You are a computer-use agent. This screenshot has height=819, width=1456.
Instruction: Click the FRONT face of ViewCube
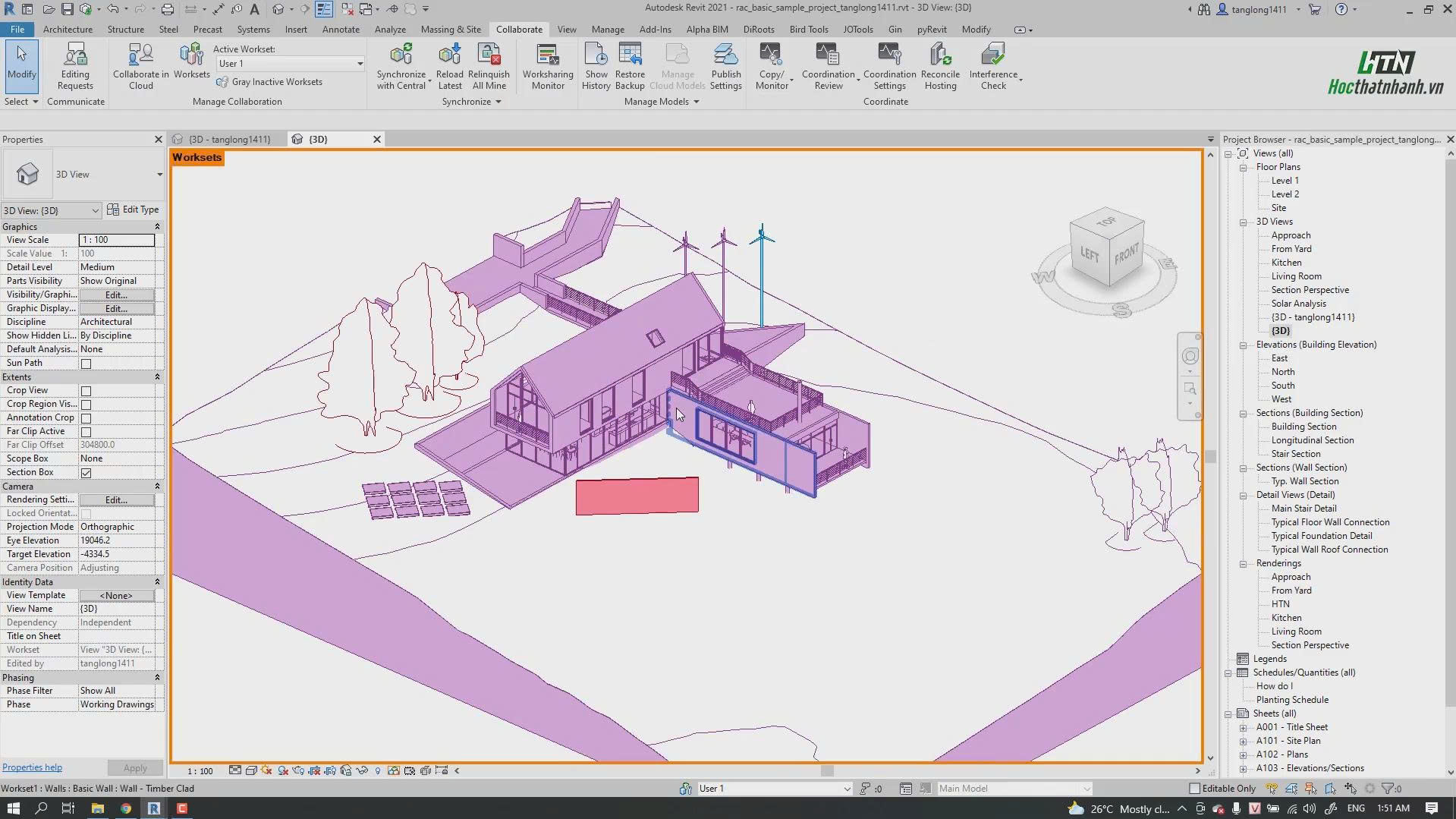(x=1126, y=254)
